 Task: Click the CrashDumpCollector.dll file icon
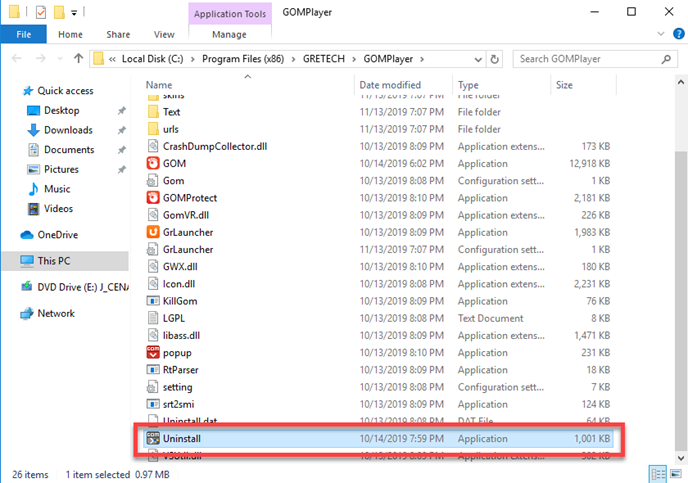(153, 146)
